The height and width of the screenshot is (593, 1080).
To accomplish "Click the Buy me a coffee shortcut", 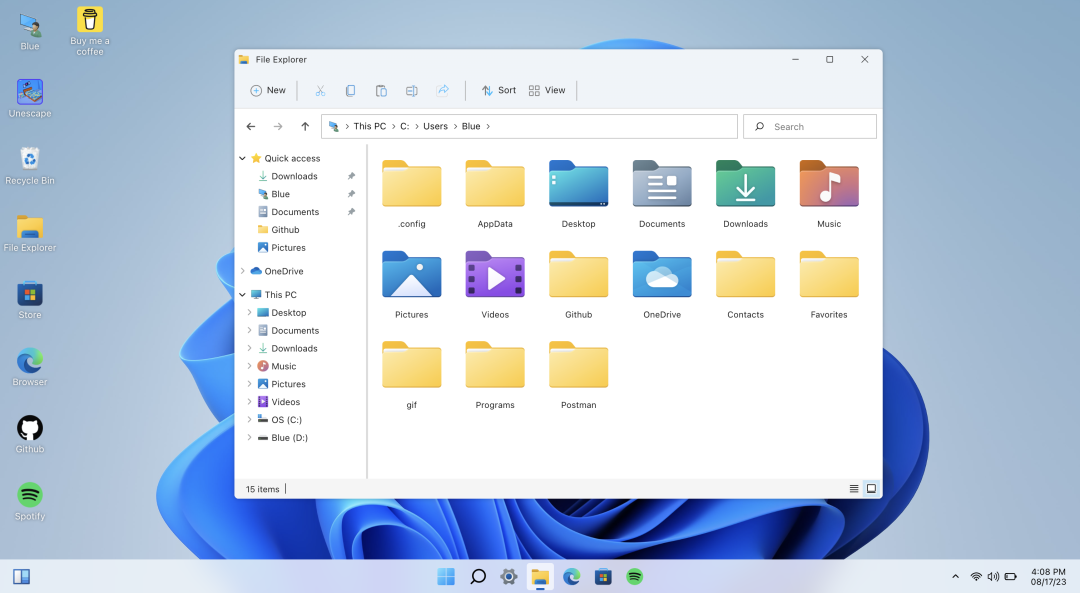I will (x=90, y=32).
